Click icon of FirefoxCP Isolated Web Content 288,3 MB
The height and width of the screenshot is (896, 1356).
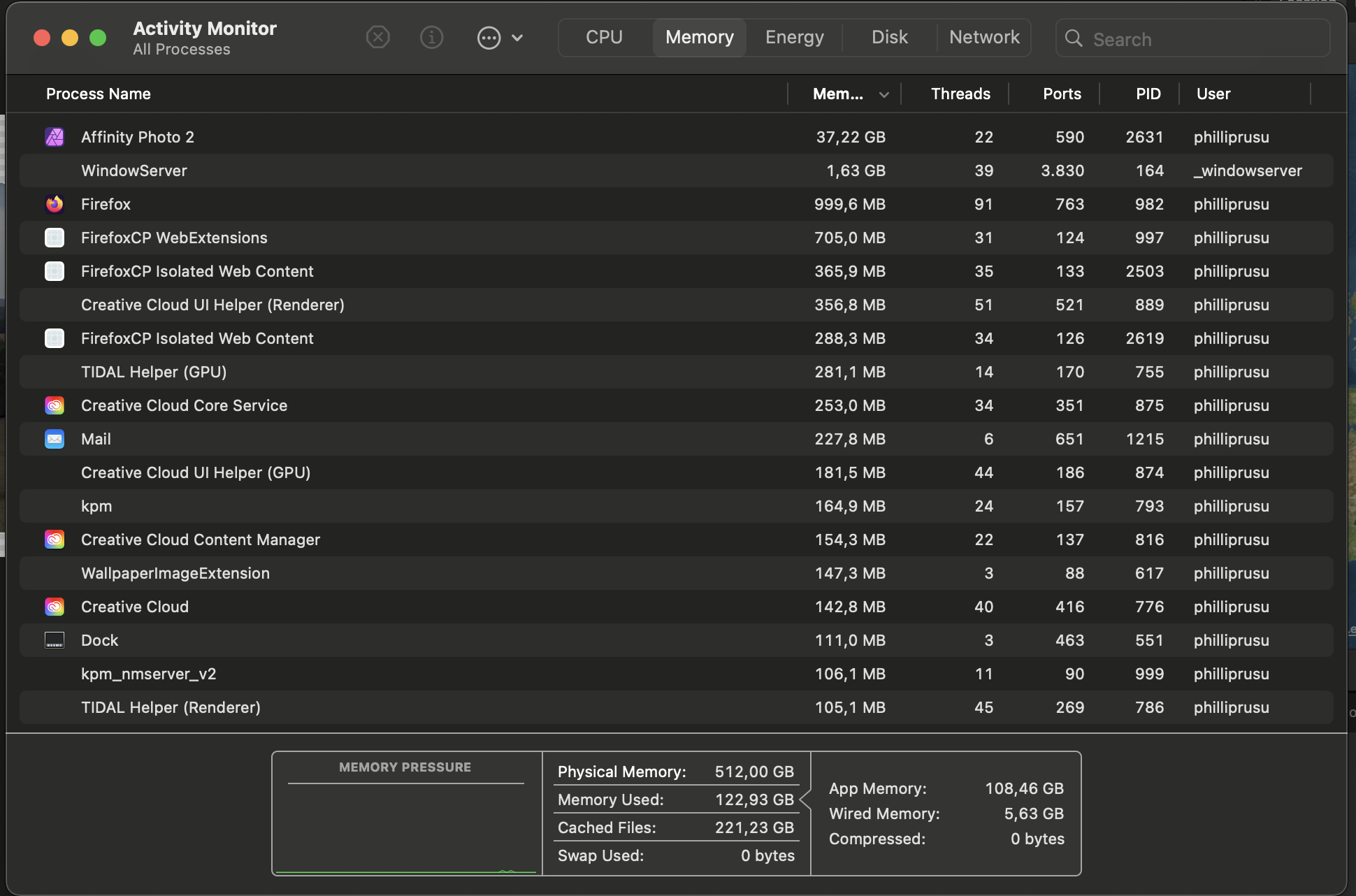(x=55, y=338)
